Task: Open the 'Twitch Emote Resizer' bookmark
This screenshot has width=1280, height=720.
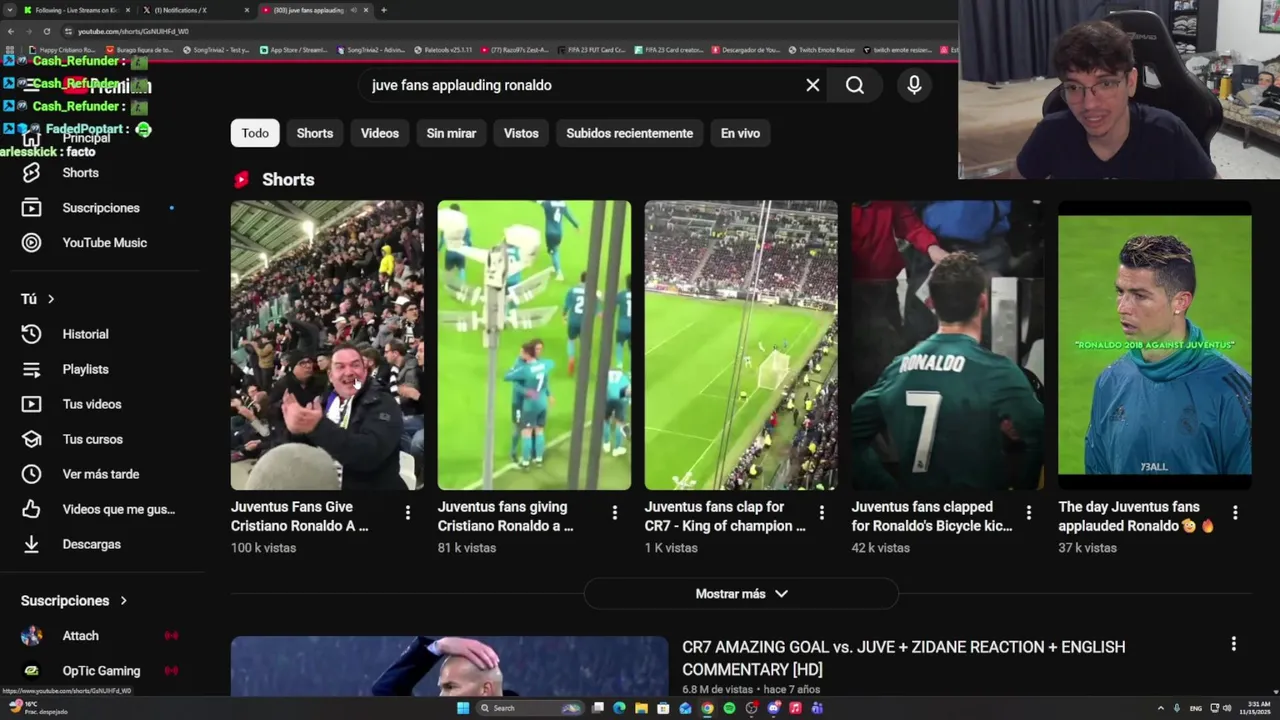Action: pyautogui.click(x=822, y=50)
